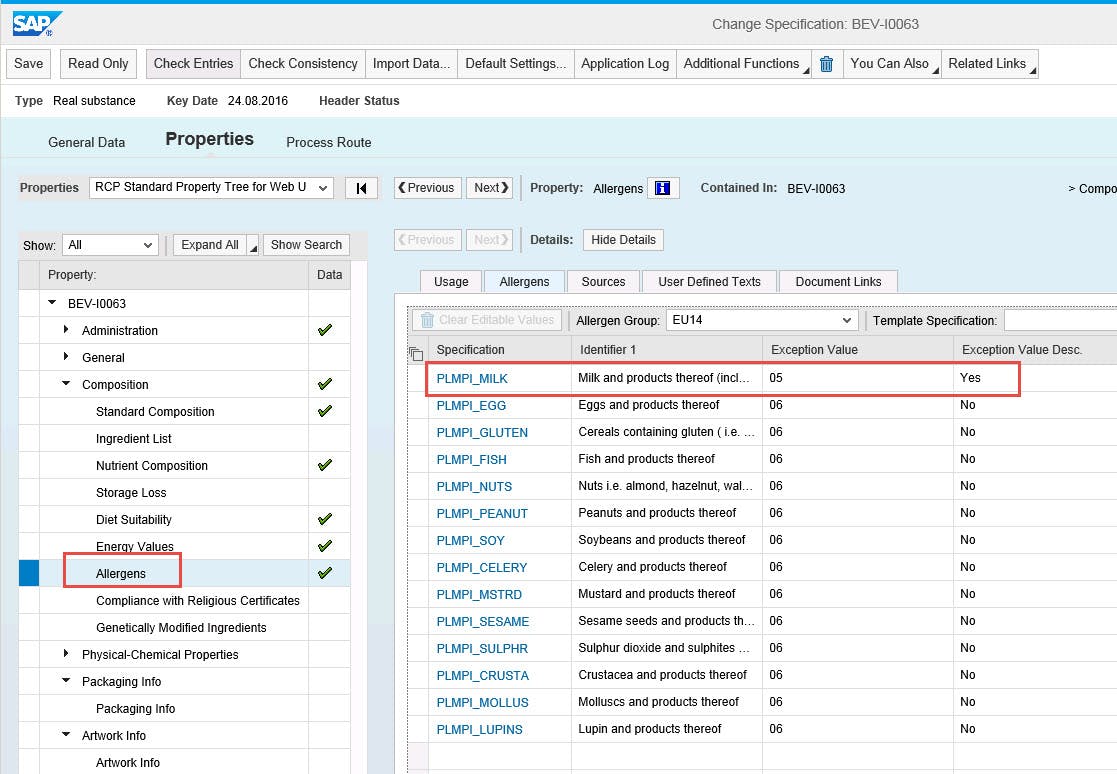
Task: Open the Application Log
Action: coord(625,63)
